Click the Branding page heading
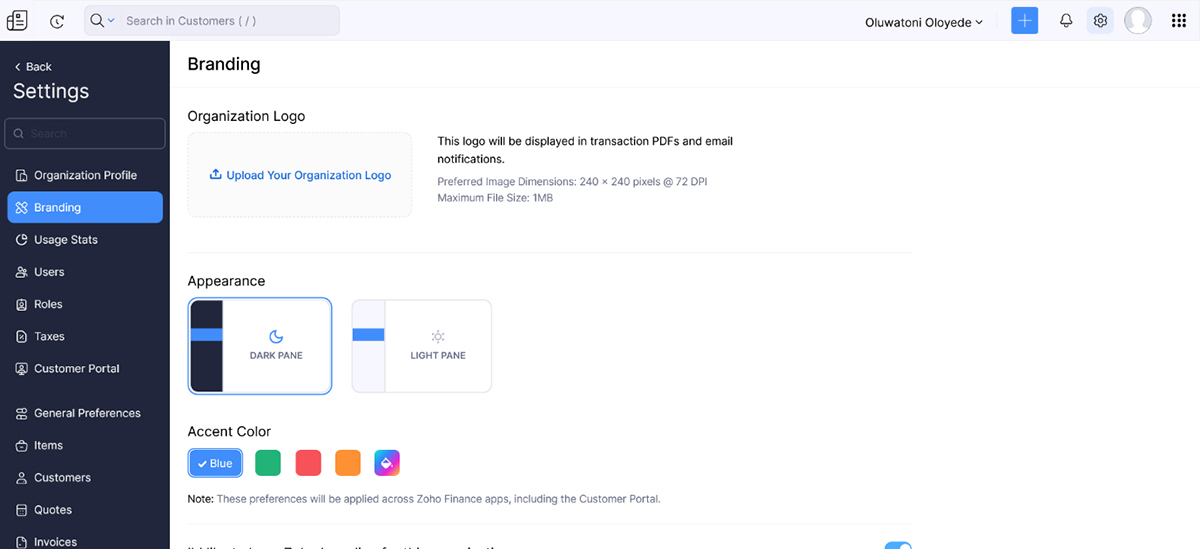1200x549 pixels. (x=224, y=64)
